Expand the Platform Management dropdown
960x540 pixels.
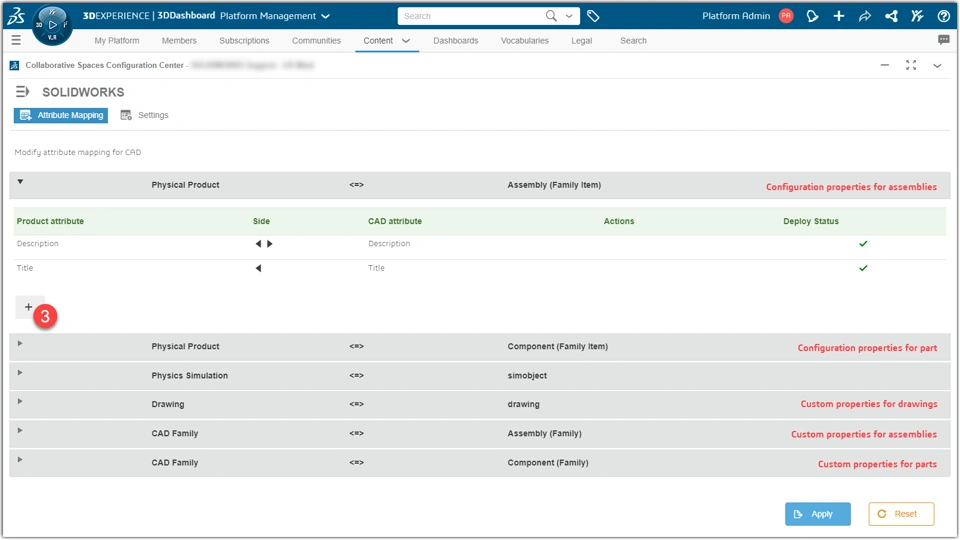pos(326,17)
